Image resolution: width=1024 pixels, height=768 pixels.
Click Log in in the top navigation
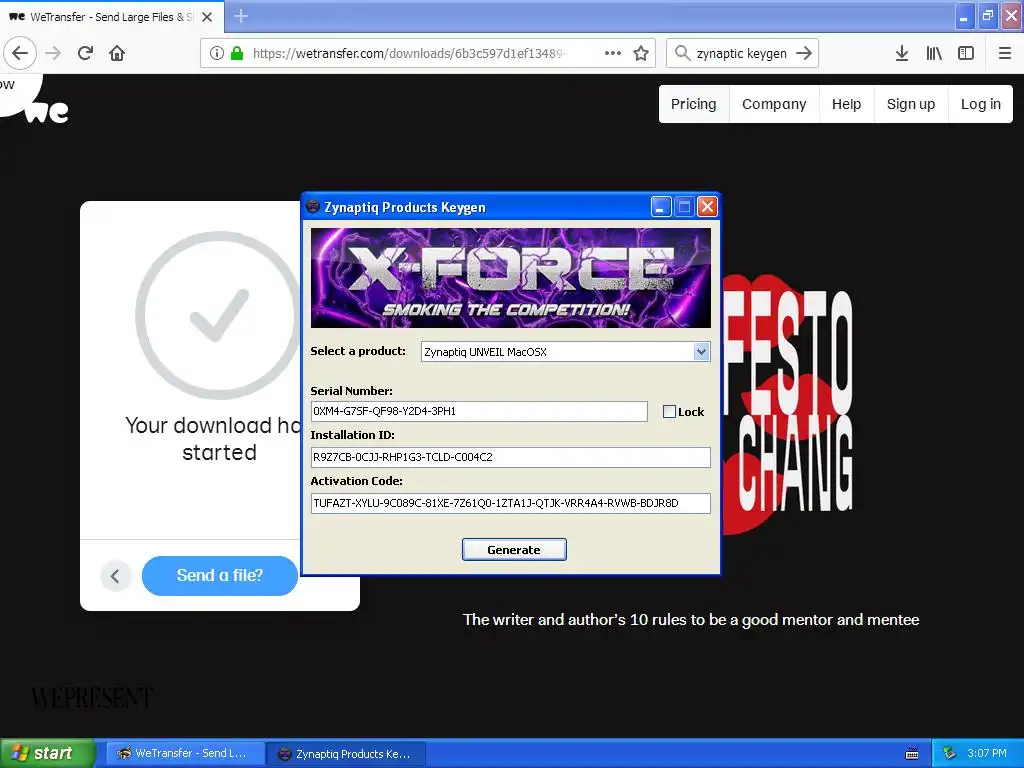pos(980,104)
